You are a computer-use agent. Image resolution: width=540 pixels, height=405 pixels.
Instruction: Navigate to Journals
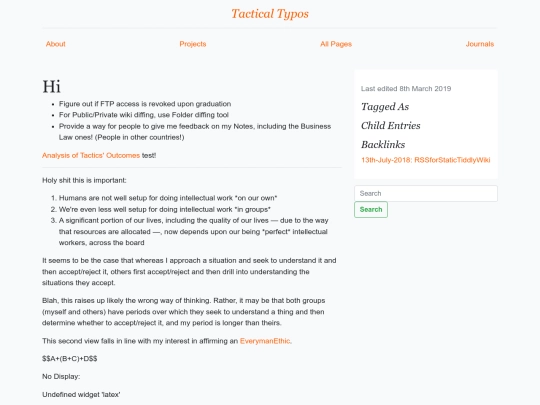click(480, 44)
